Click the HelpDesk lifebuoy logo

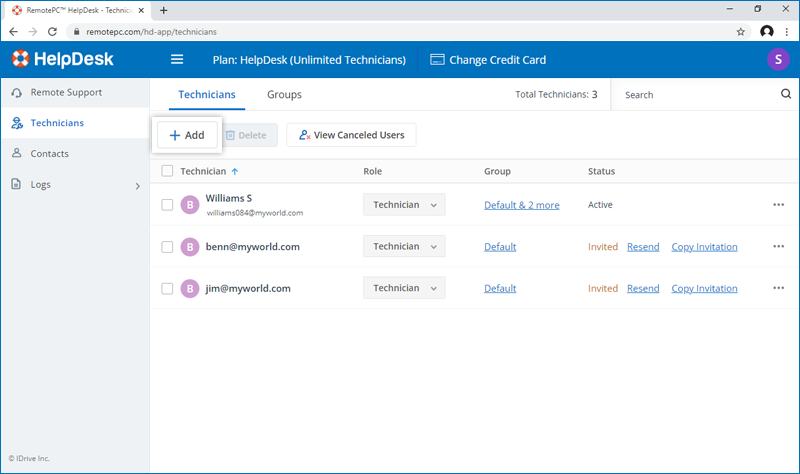[20, 59]
